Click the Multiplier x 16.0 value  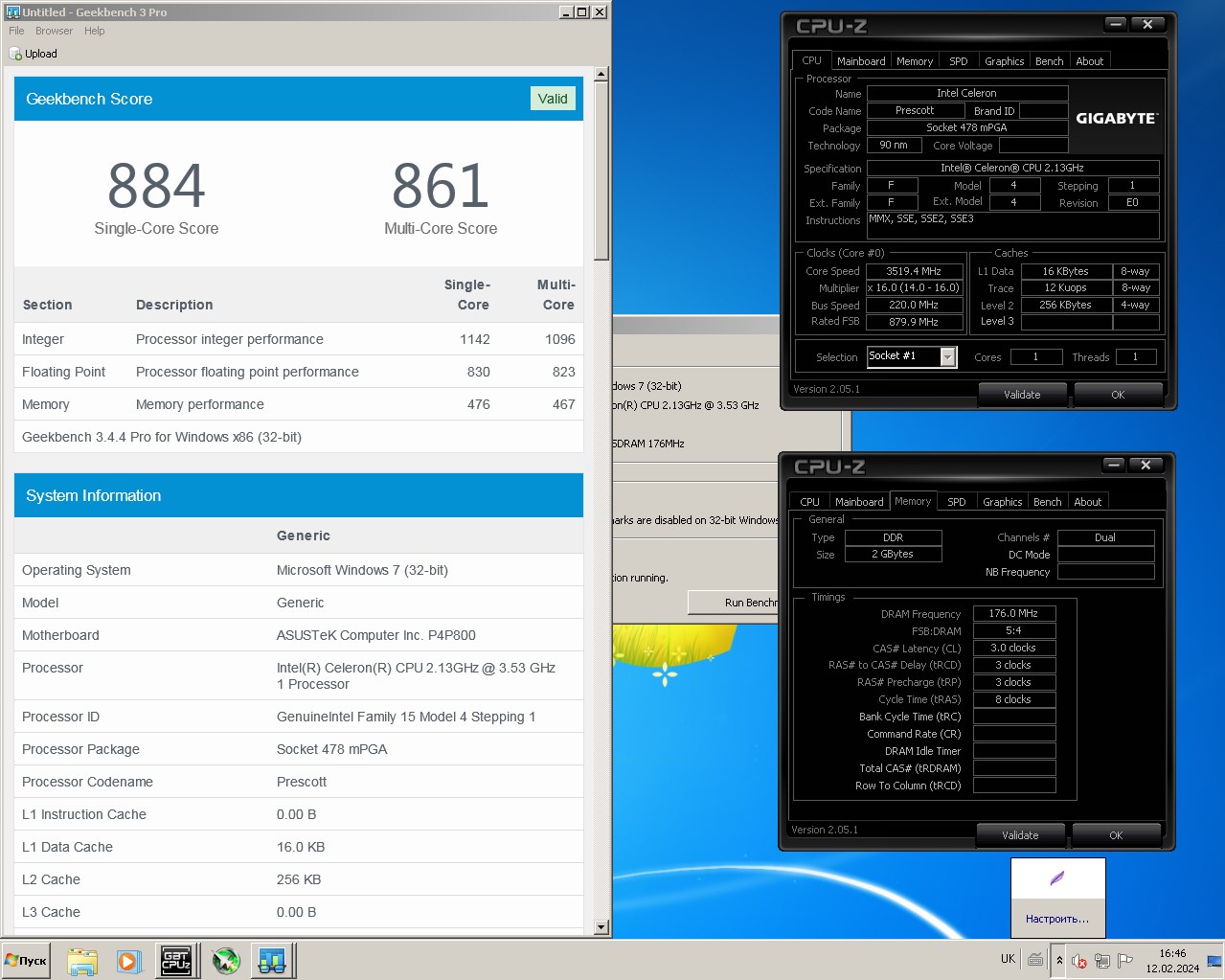coord(914,287)
